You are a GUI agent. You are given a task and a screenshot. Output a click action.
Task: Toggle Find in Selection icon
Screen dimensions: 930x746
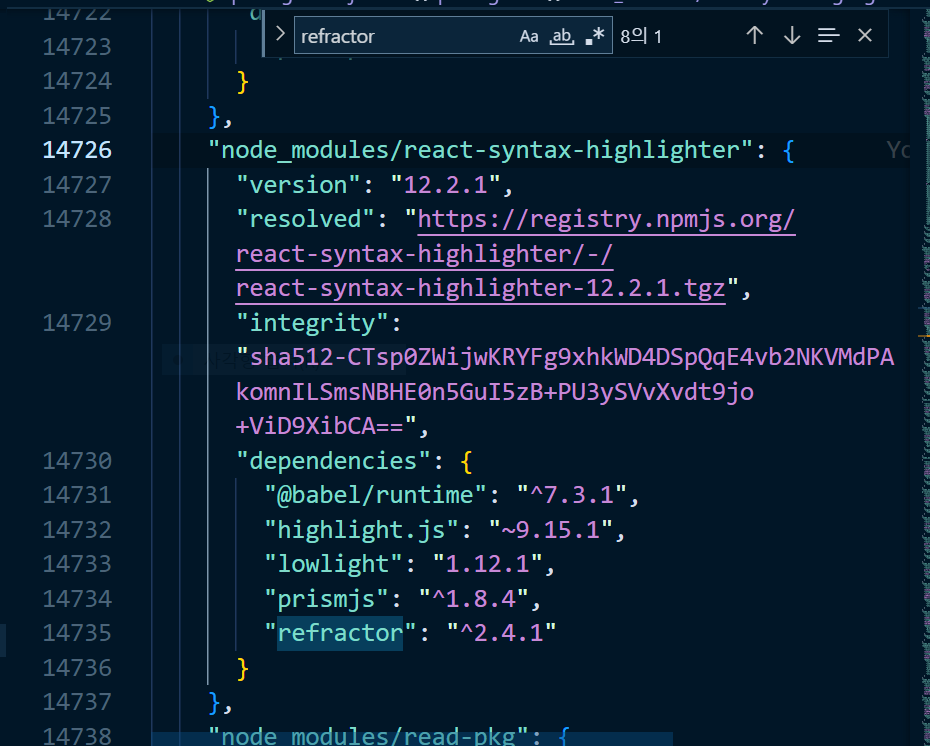click(x=829, y=36)
